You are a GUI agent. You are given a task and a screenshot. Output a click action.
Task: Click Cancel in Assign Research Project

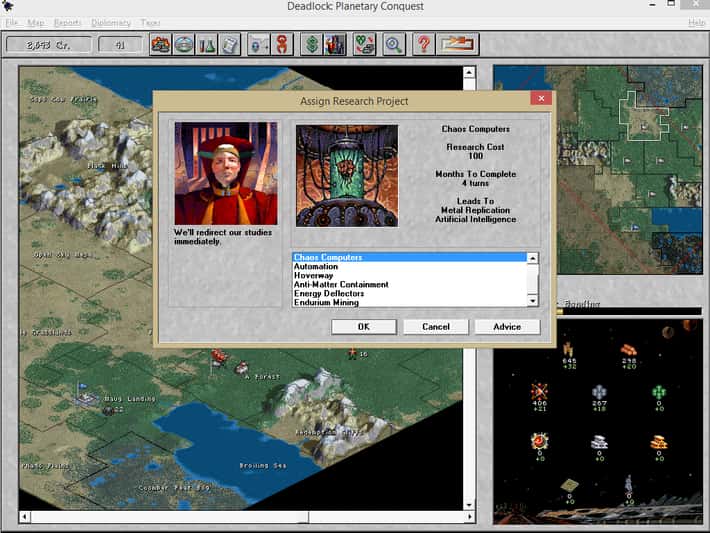(x=436, y=327)
